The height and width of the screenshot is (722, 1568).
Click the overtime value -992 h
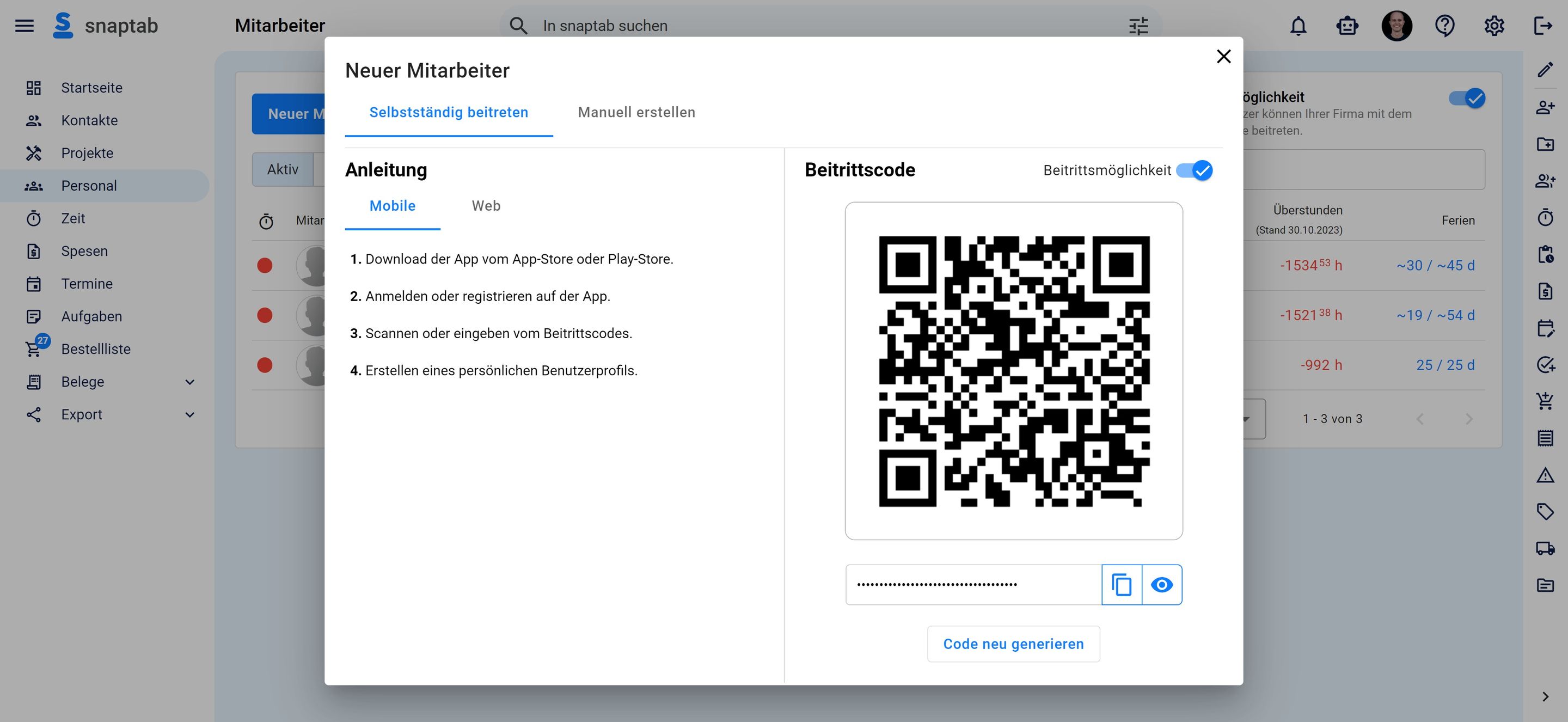[1321, 365]
